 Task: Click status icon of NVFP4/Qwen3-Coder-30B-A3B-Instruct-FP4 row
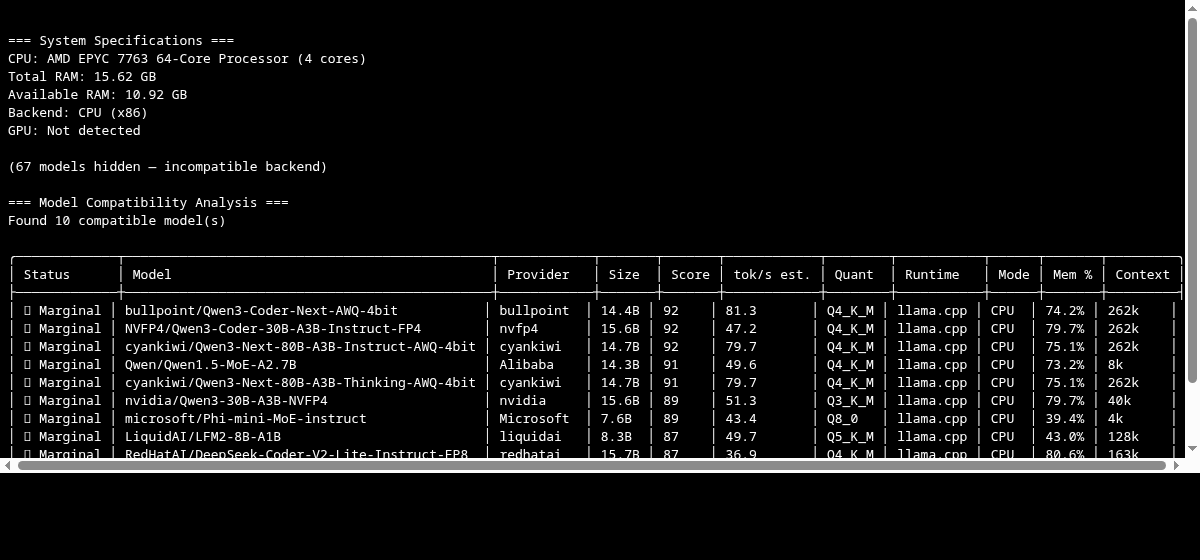(28, 329)
